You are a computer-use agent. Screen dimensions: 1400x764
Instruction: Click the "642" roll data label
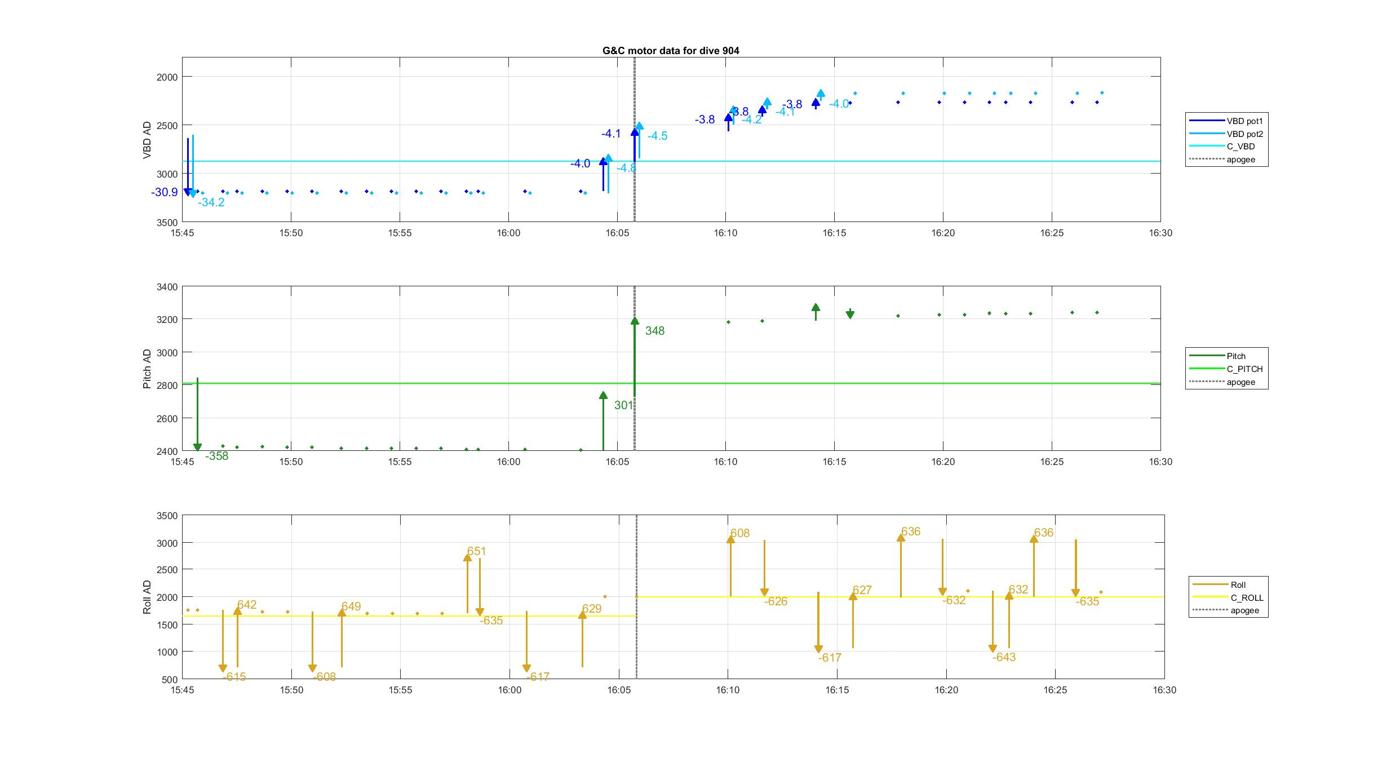click(247, 606)
